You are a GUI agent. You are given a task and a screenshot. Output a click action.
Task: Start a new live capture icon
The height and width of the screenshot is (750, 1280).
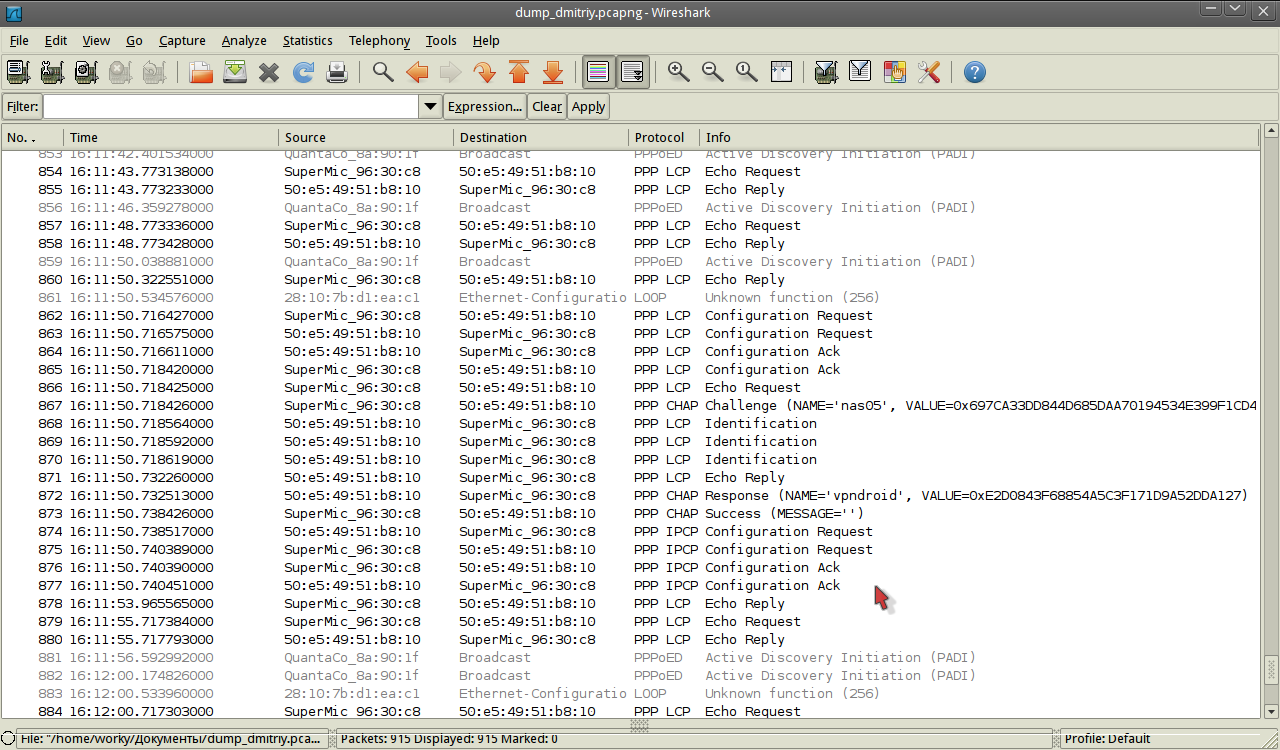(86, 72)
